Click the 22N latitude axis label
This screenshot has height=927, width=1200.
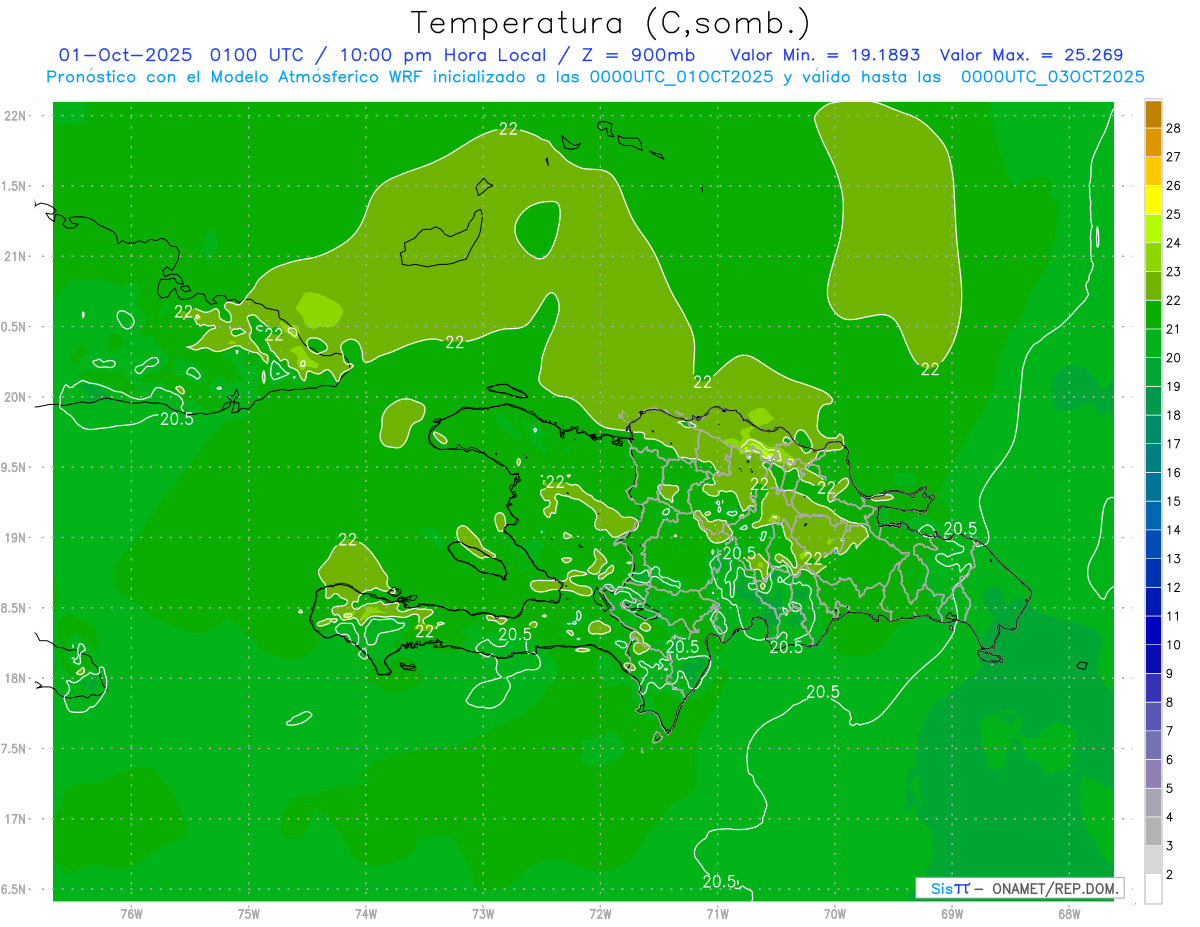pos(16,116)
